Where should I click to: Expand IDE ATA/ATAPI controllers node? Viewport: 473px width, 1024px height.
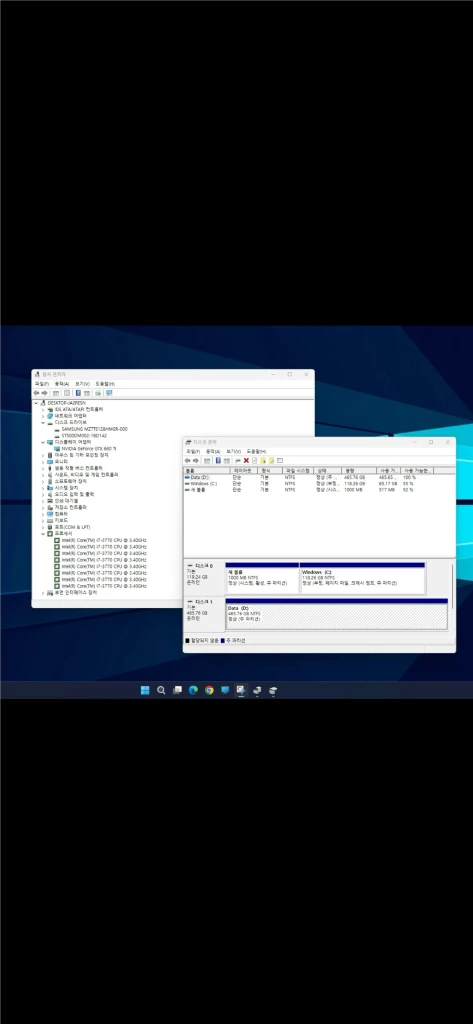click(x=43, y=409)
